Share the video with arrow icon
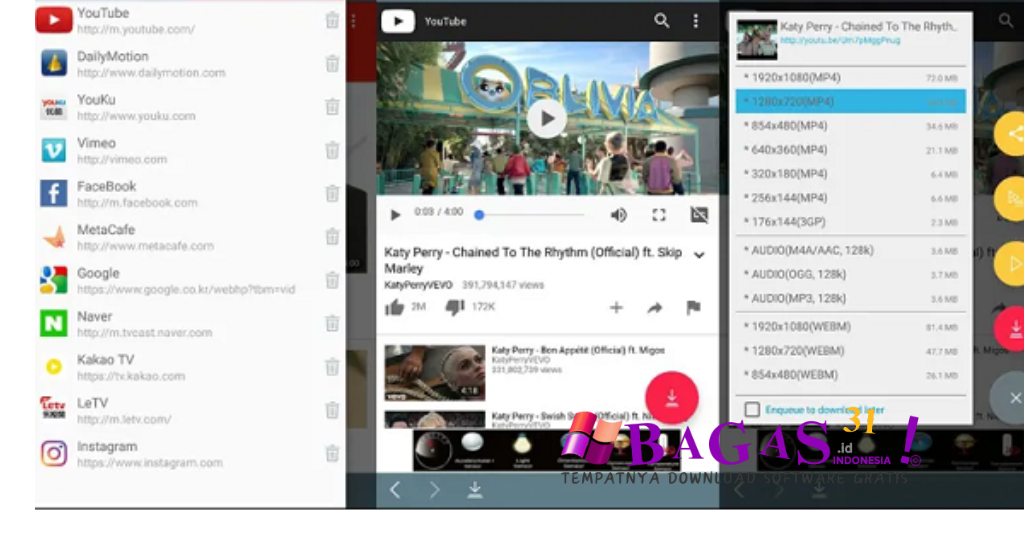 pos(654,308)
